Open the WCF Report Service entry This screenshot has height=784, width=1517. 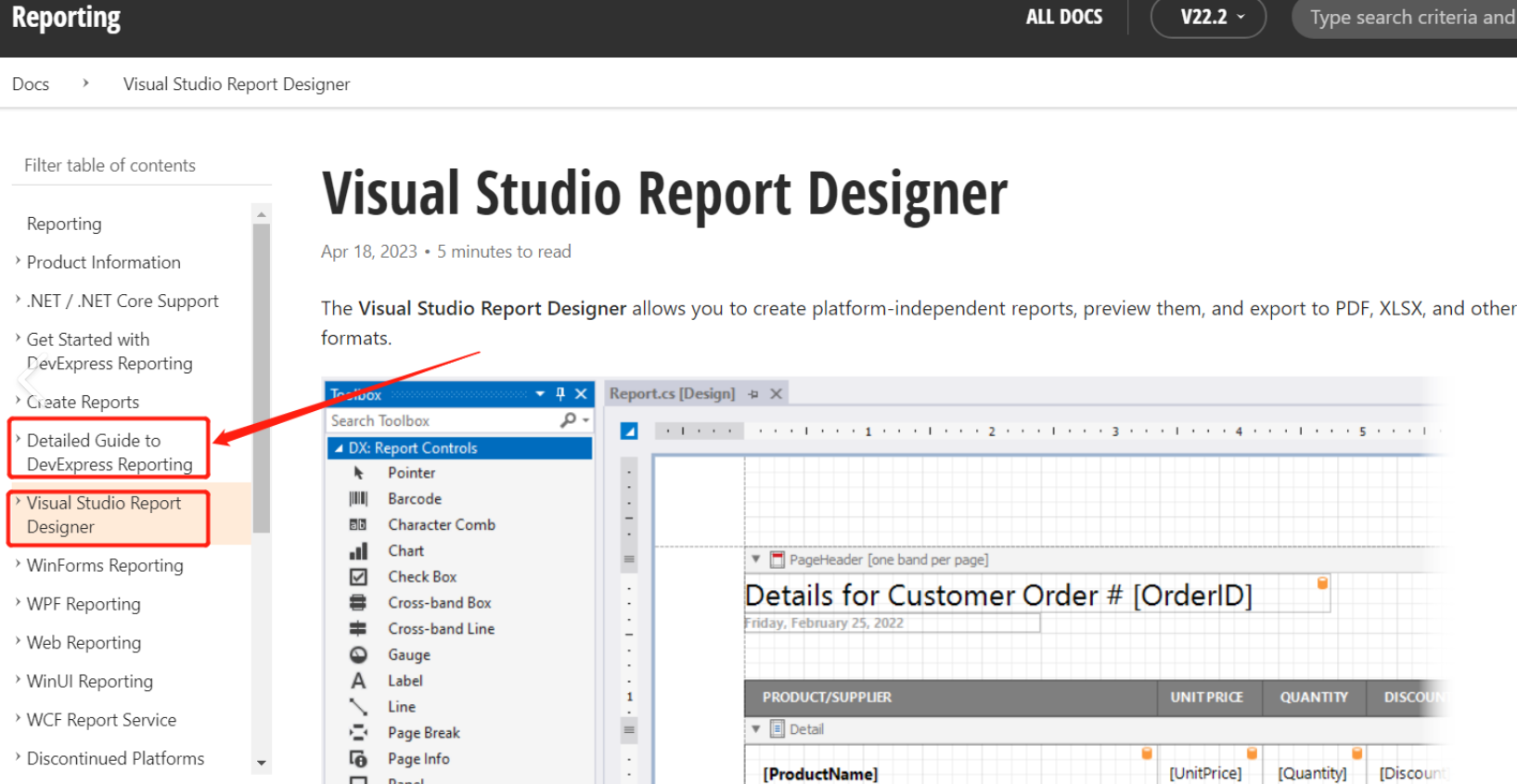(101, 720)
